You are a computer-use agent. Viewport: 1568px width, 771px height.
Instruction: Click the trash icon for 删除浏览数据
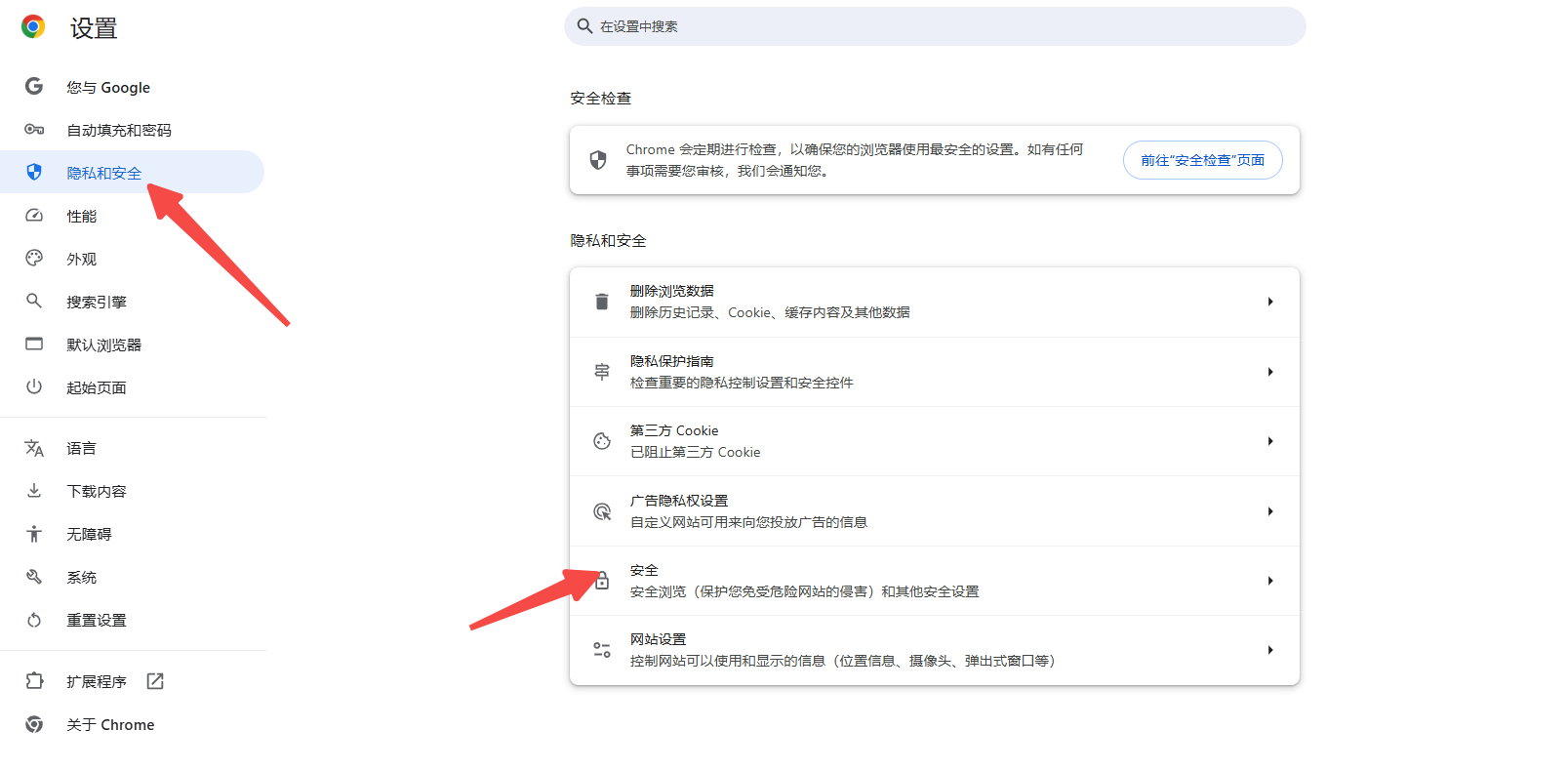602,302
